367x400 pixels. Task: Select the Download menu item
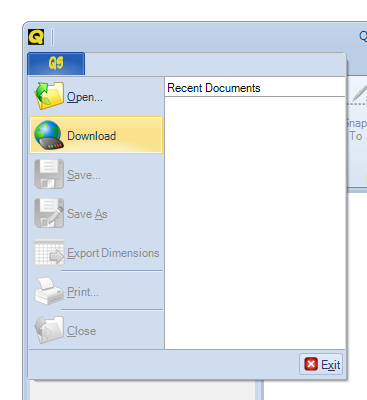(96, 135)
